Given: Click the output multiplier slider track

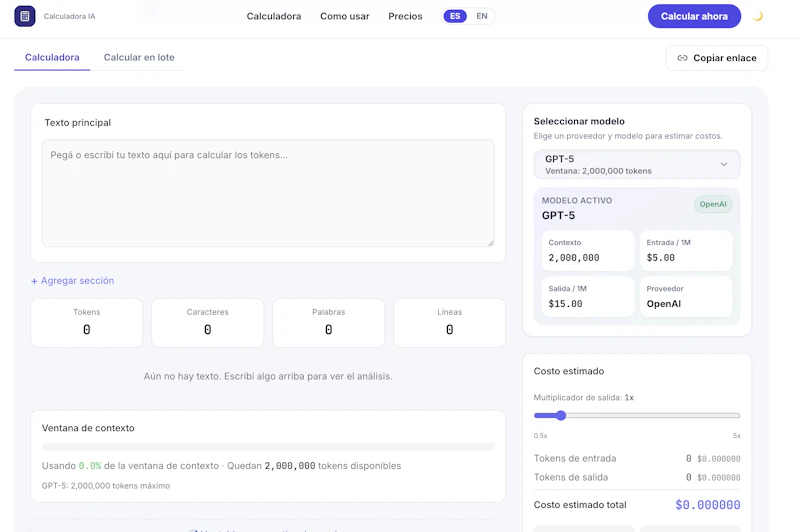Looking at the screenshot, I should coord(637,415).
